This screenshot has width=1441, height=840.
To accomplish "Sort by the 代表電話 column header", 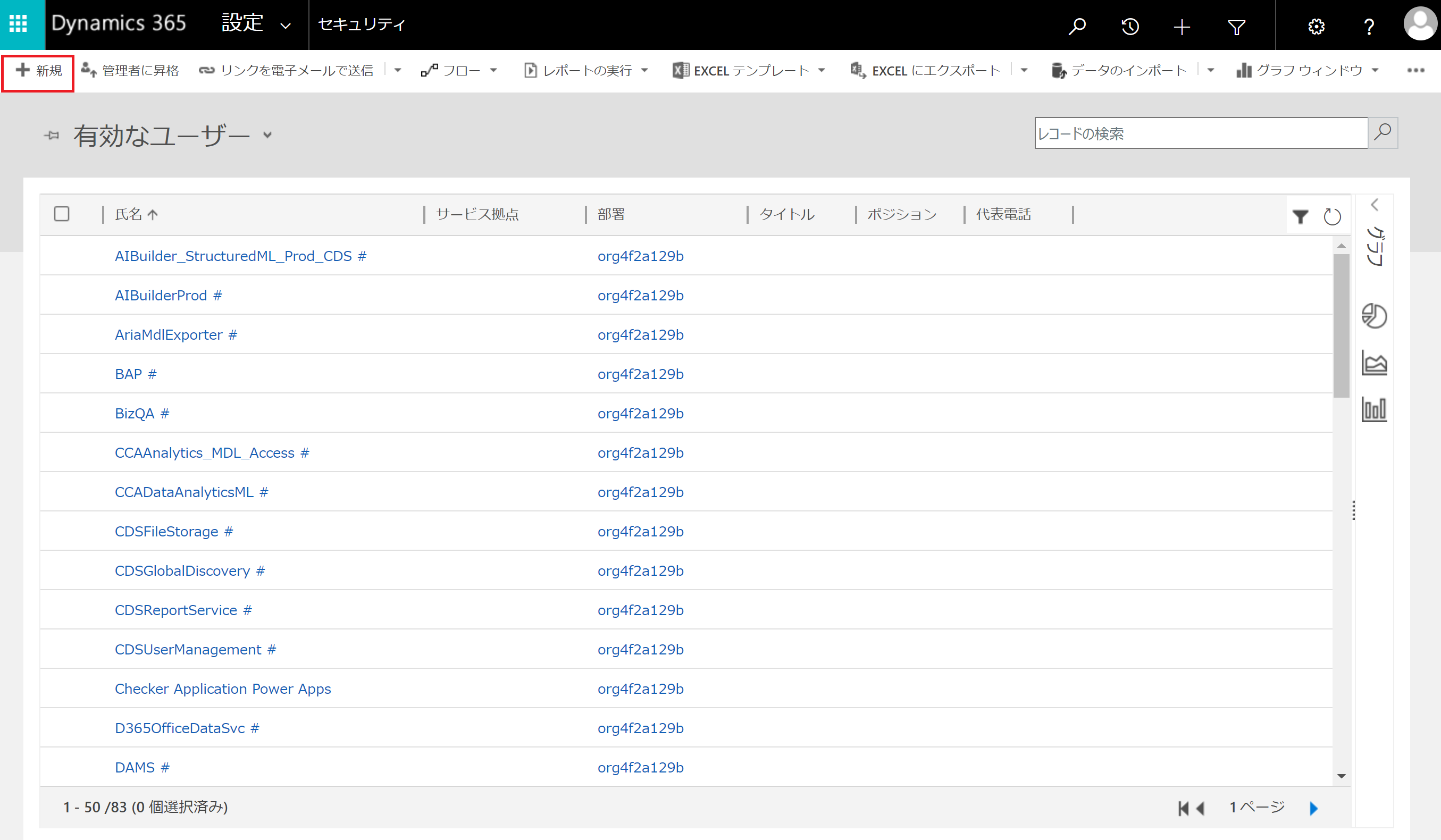I will click(x=1003, y=214).
